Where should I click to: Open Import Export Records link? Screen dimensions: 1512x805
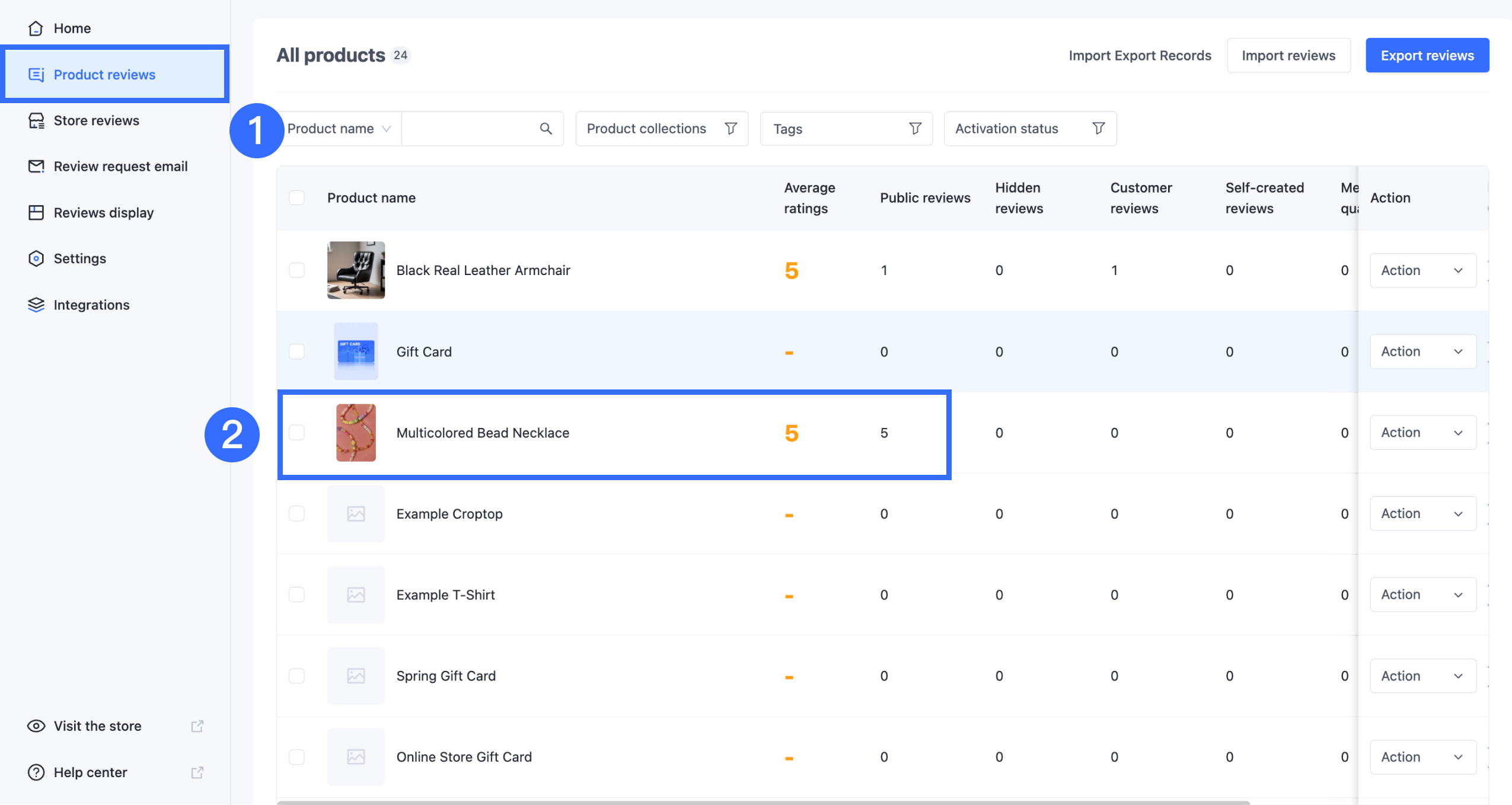pyautogui.click(x=1140, y=55)
